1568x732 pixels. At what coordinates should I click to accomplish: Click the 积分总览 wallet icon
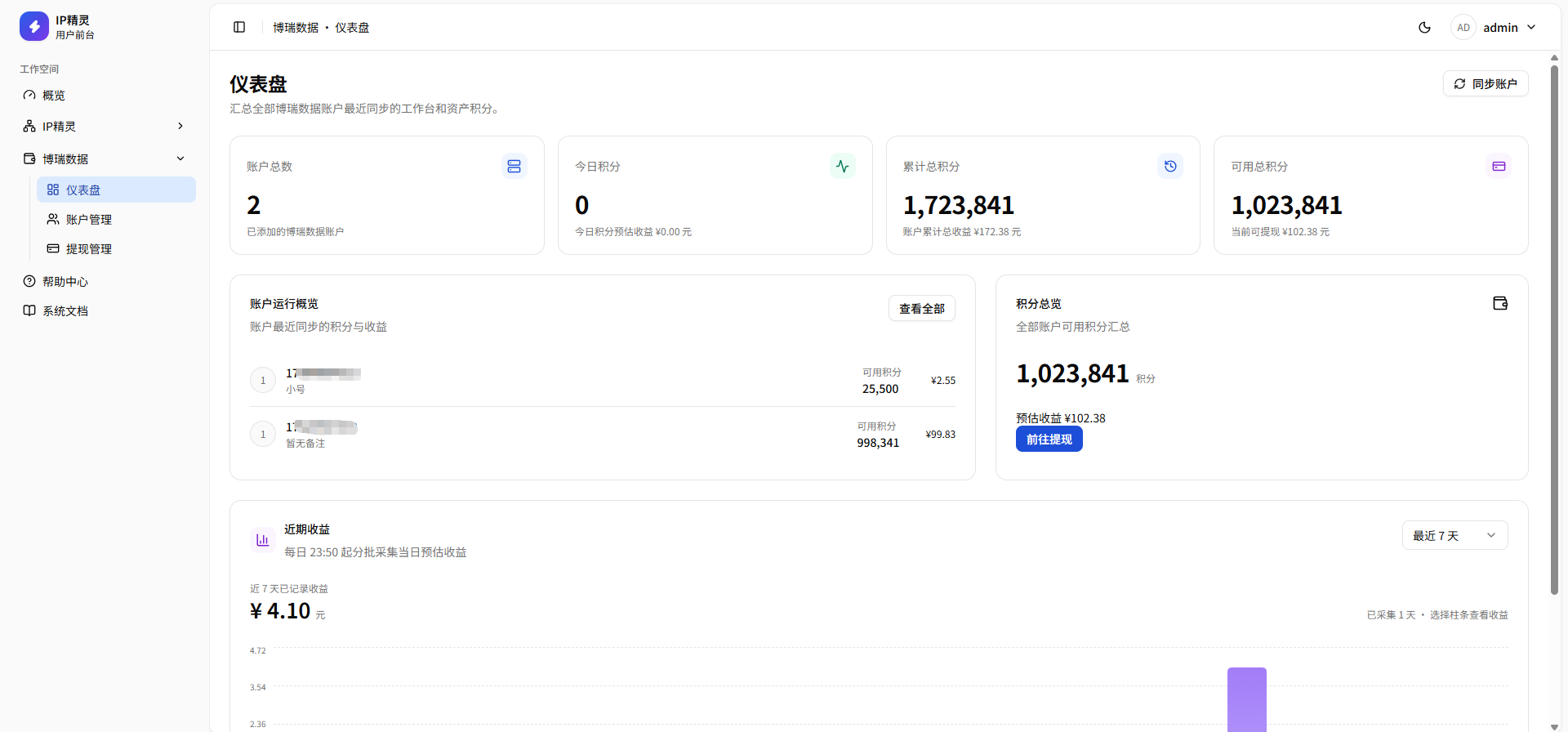click(x=1500, y=303)
